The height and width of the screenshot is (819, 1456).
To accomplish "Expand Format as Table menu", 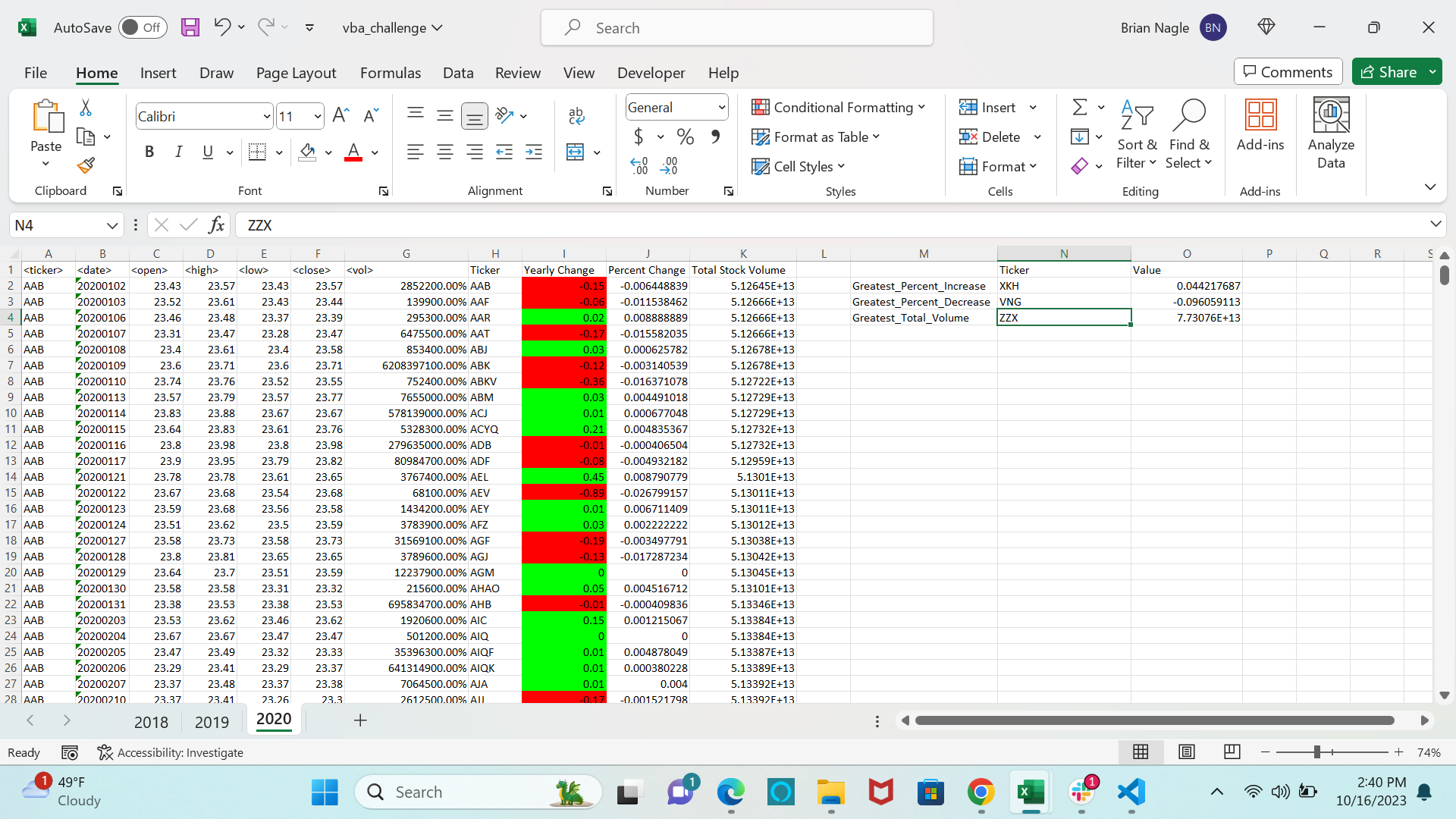I will pos(816,136).
